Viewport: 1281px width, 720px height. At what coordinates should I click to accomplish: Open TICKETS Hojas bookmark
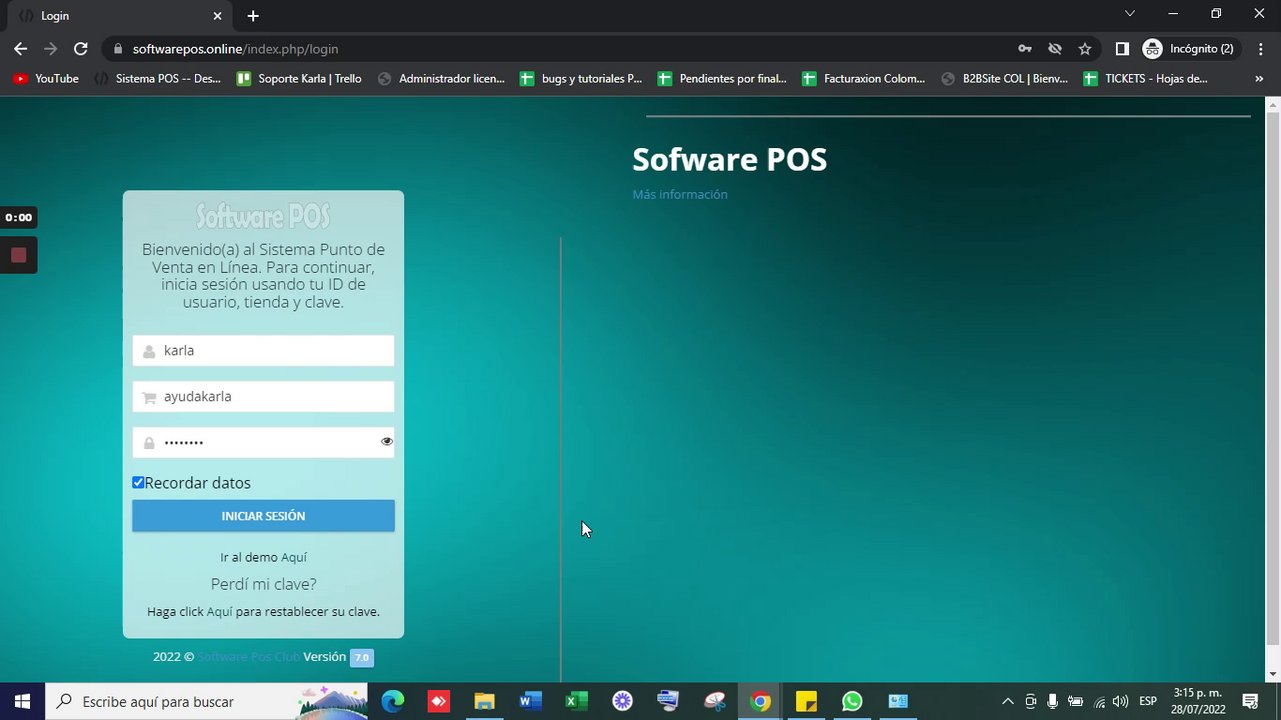click(x=1146, y=78)
